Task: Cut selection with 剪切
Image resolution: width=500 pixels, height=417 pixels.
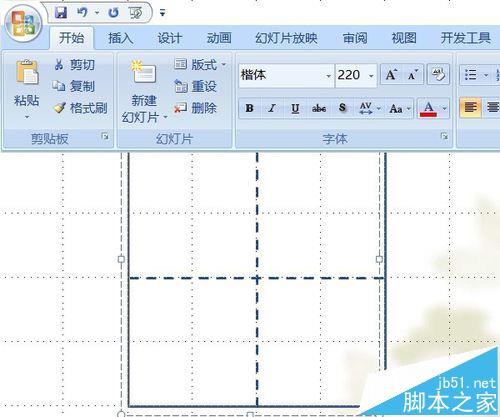Action: 75,65
